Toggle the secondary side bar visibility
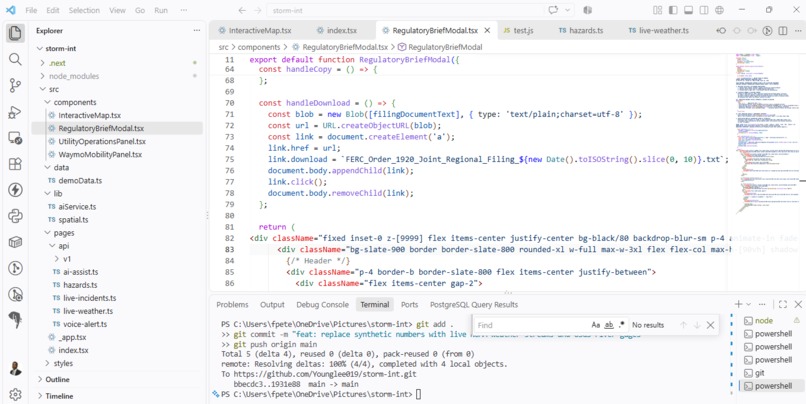 point(704,10)
